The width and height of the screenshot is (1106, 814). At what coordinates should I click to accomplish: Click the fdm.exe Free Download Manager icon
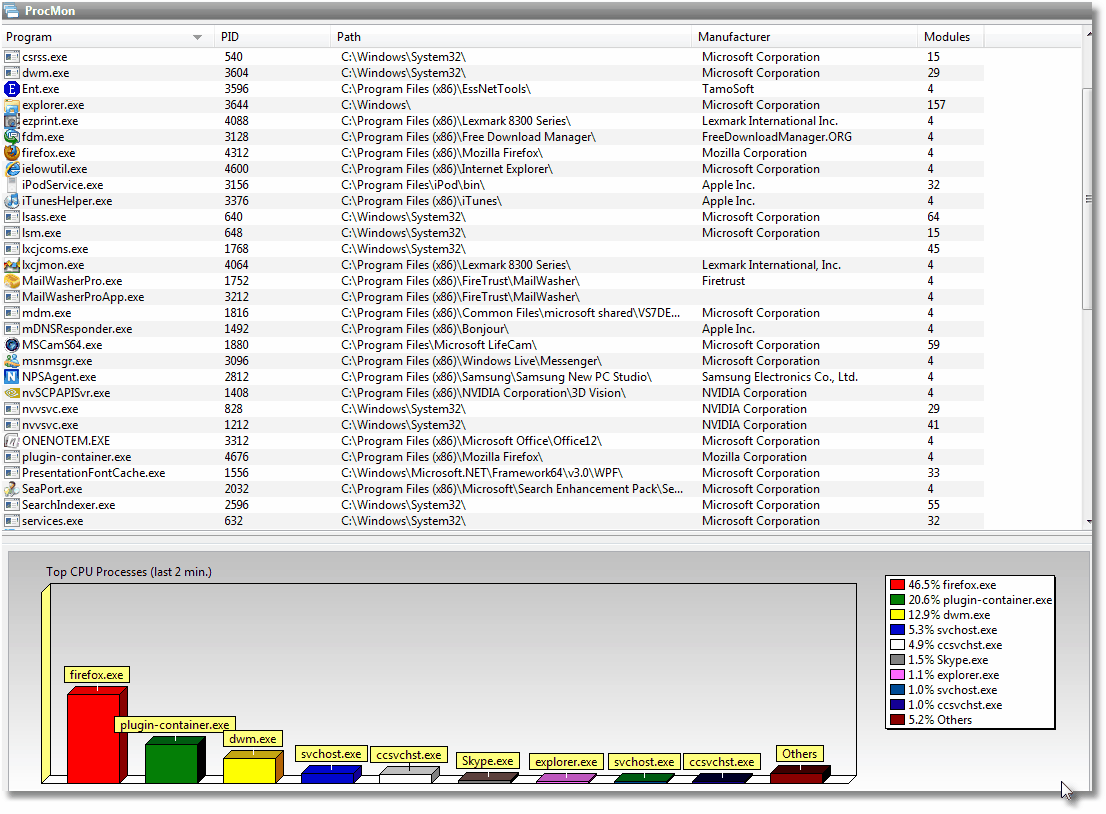coord(11,137)
